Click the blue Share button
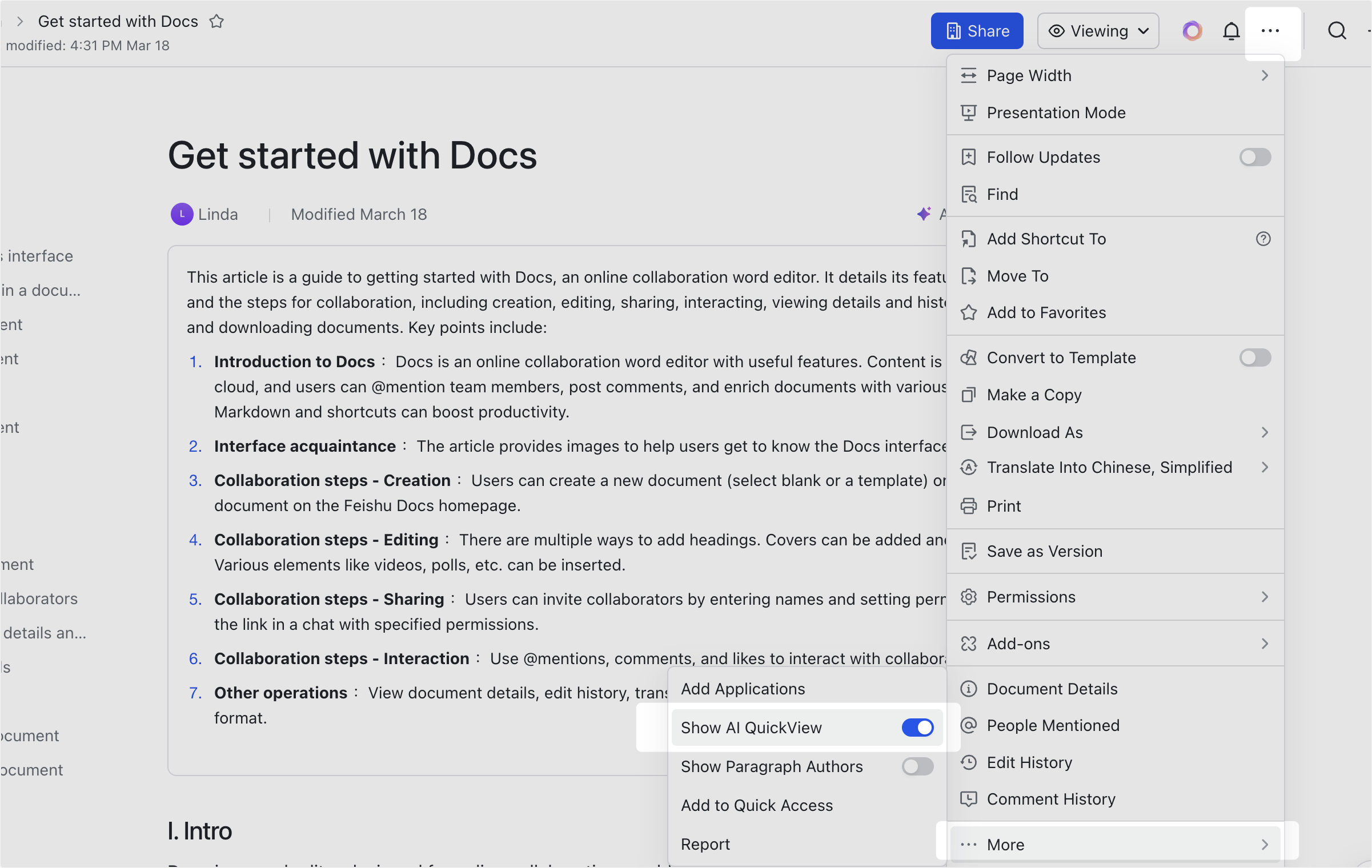 (977, 31)
